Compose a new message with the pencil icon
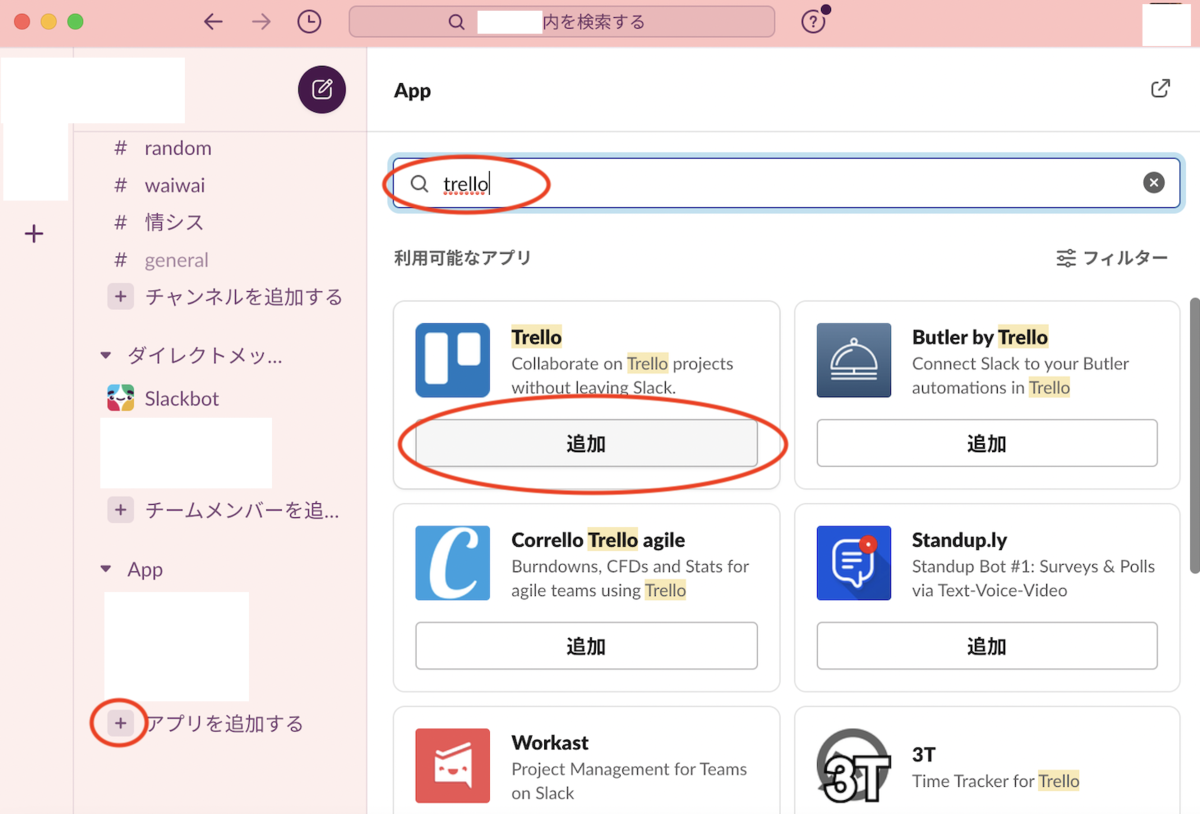The width and height of the screenshot is (1200, 814). point(321,90)
